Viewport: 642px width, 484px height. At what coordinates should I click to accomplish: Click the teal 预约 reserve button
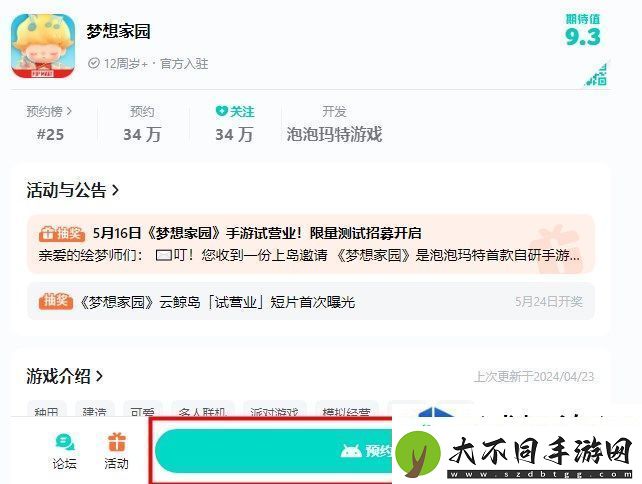[x=274, y=451]
